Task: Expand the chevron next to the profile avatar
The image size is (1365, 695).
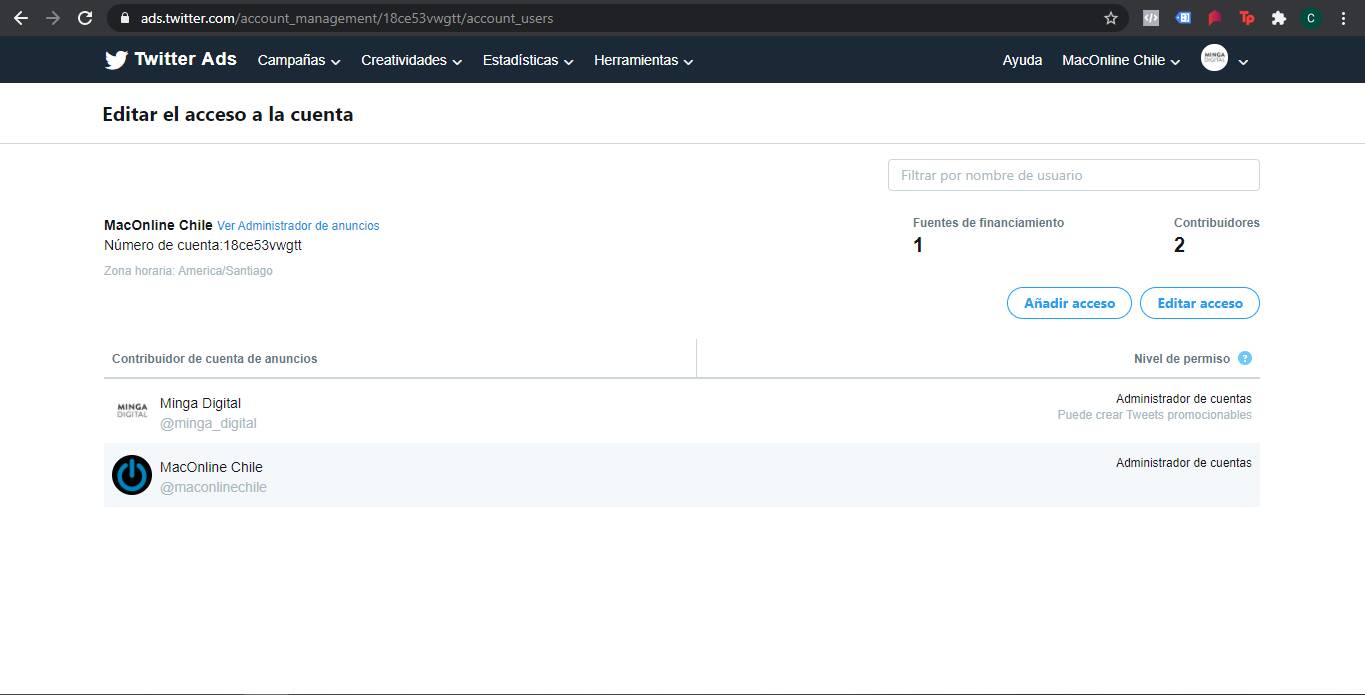Action: click(x=1243, y=61)
